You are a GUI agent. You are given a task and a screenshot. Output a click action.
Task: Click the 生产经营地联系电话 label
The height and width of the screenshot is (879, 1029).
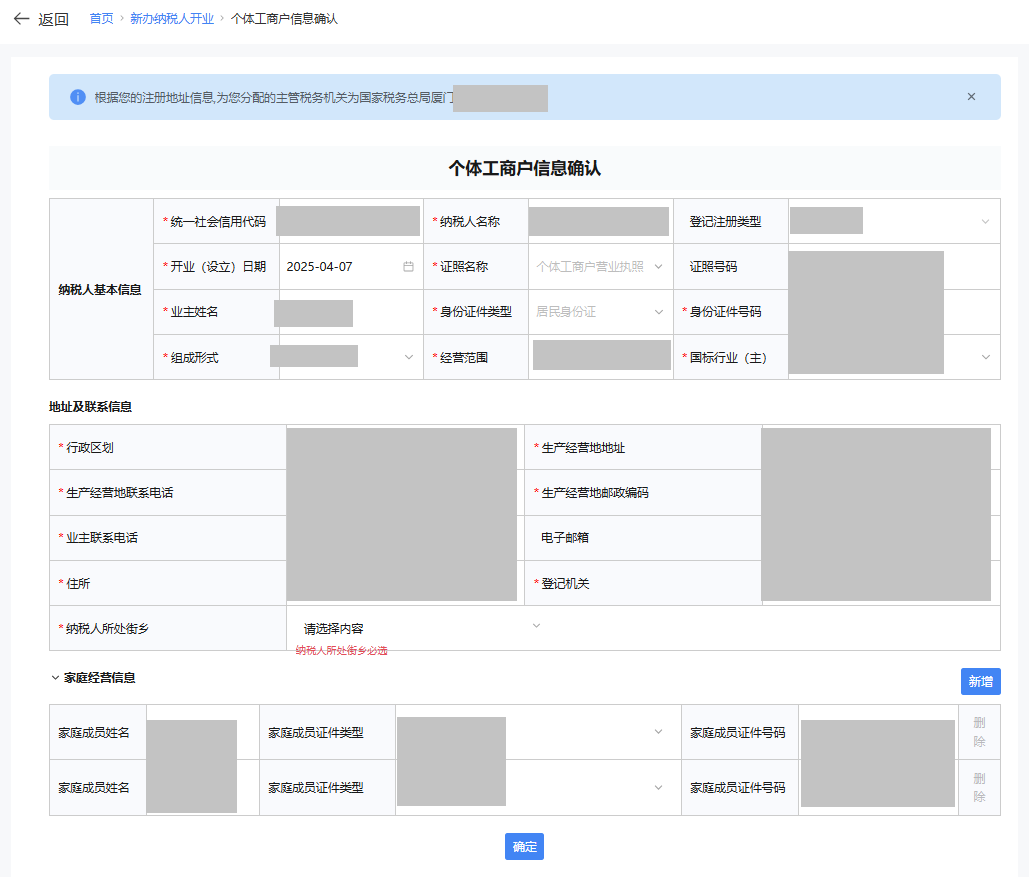pos(119,492)
